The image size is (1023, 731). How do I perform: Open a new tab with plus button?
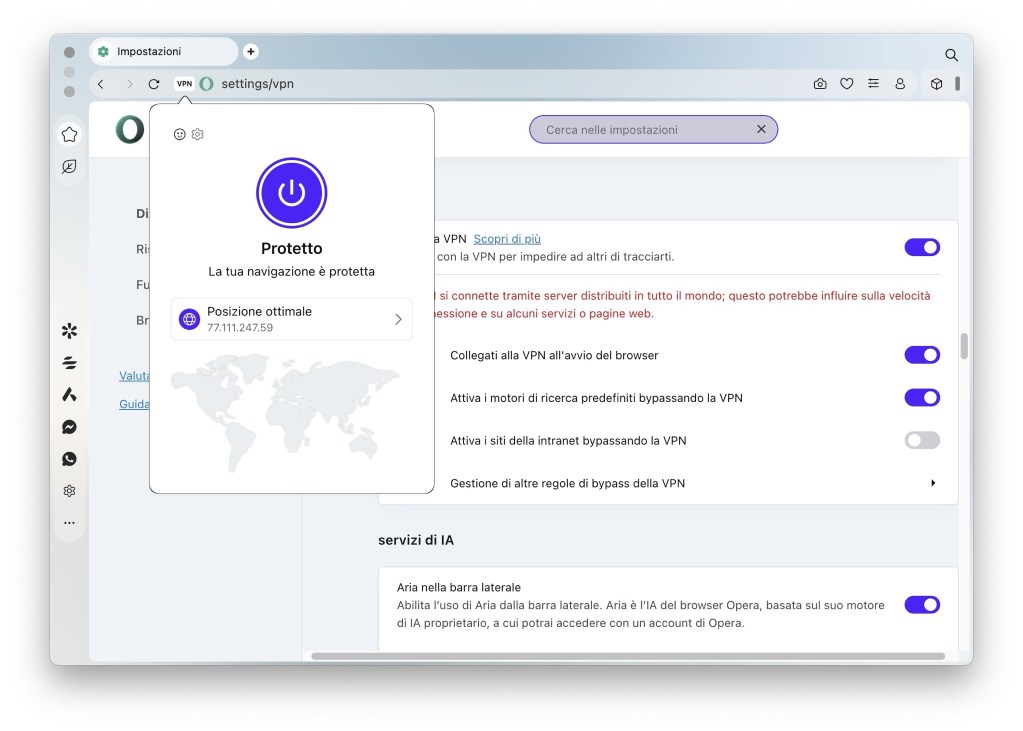pyautogui.click(x=251, y=52)
